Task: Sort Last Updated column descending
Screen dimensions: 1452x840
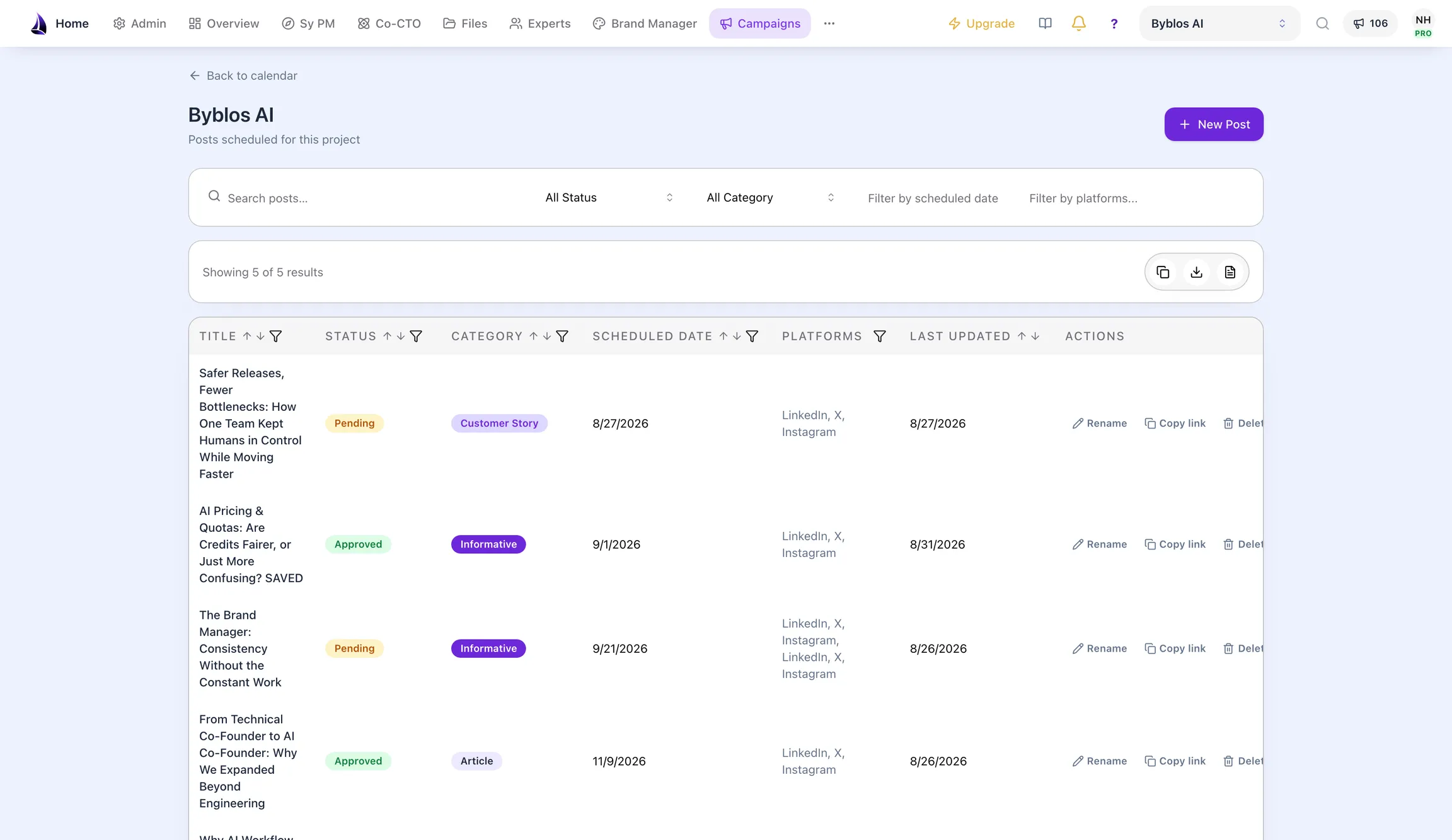Action: tap(1035, 337)
